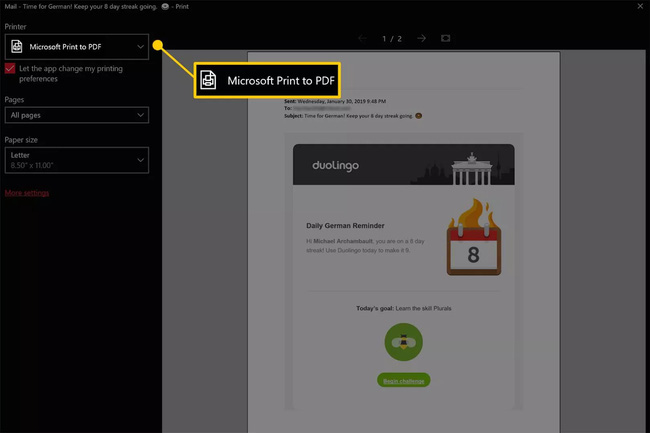Viewport: 650px width, 433px height.
Task: Click the Subject line in the email preview
Action: coord(353,116)
